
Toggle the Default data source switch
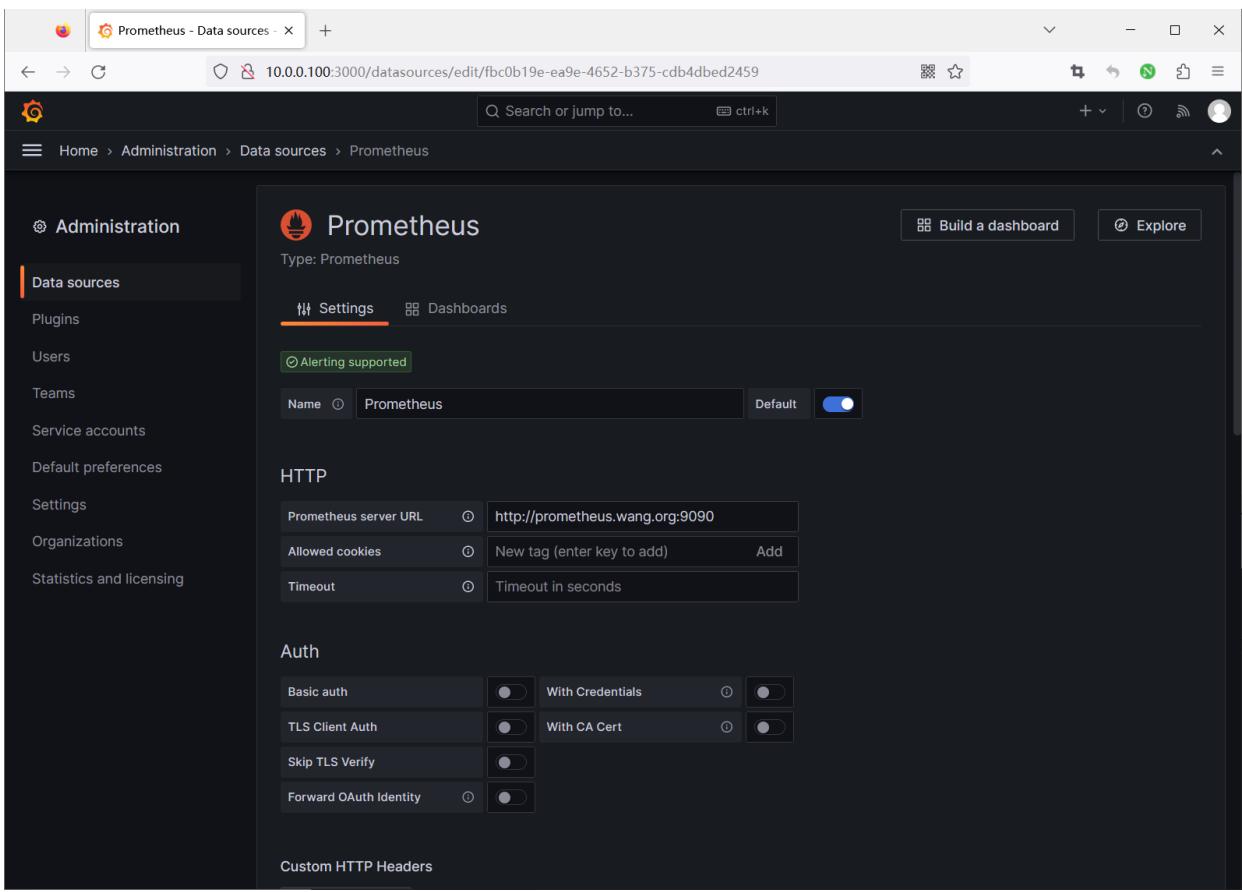pyautogui.click(x=838, y=404)
